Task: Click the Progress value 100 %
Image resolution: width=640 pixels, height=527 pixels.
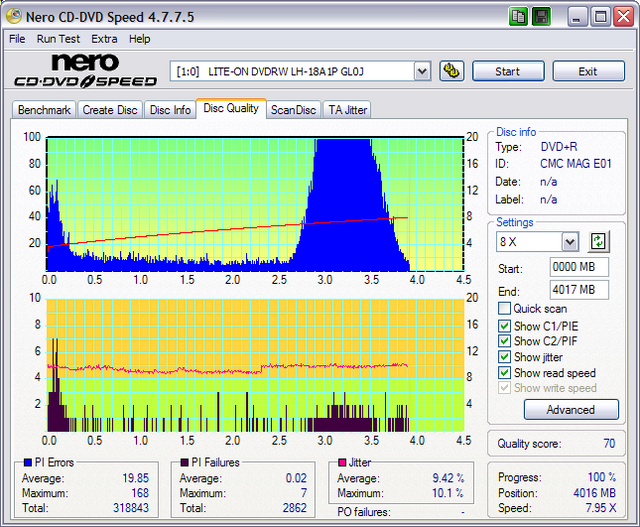Action: pos(602,477)
